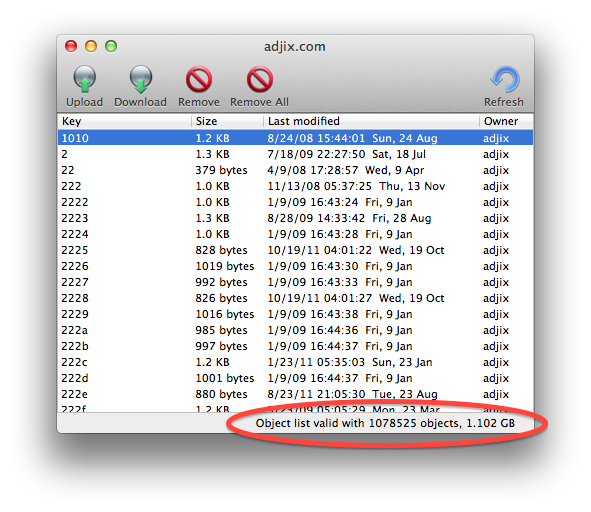Click date 10/19/11 04:01:27 Wed, 19 Oct
The height and width of the screenshot is (512, 591).
356,298
